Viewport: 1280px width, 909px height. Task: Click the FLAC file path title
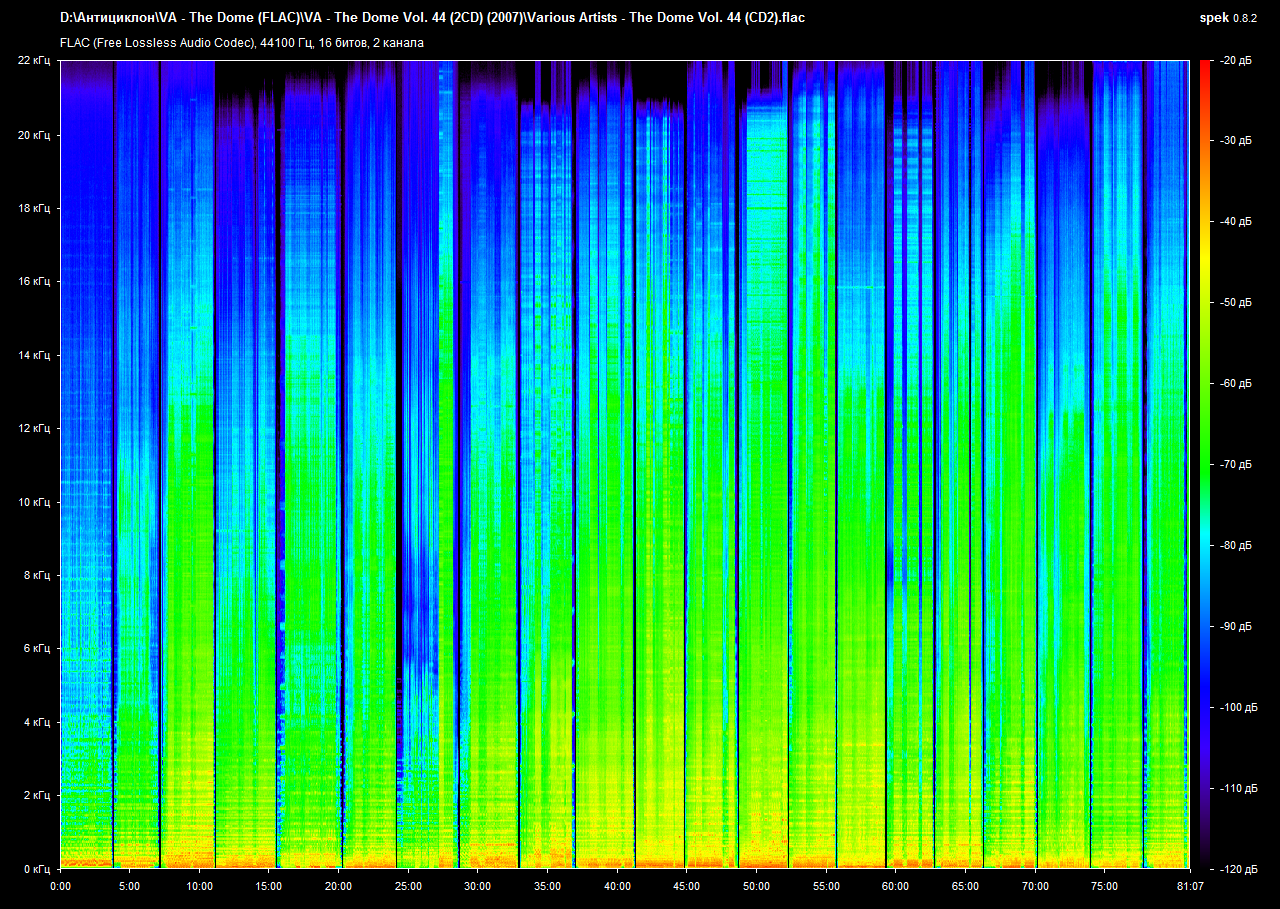432,18
